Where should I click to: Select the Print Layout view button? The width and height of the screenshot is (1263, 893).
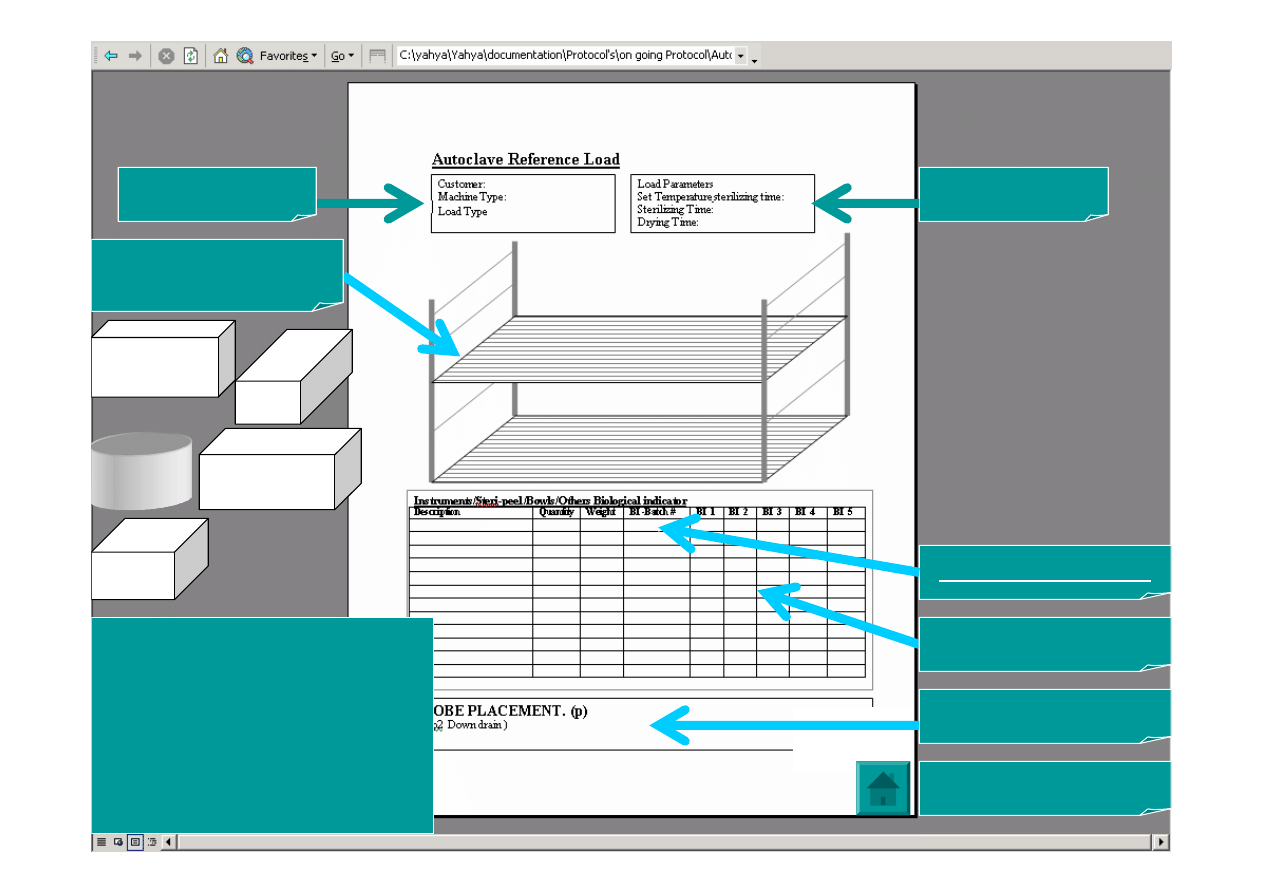click(x=135, y=842)
